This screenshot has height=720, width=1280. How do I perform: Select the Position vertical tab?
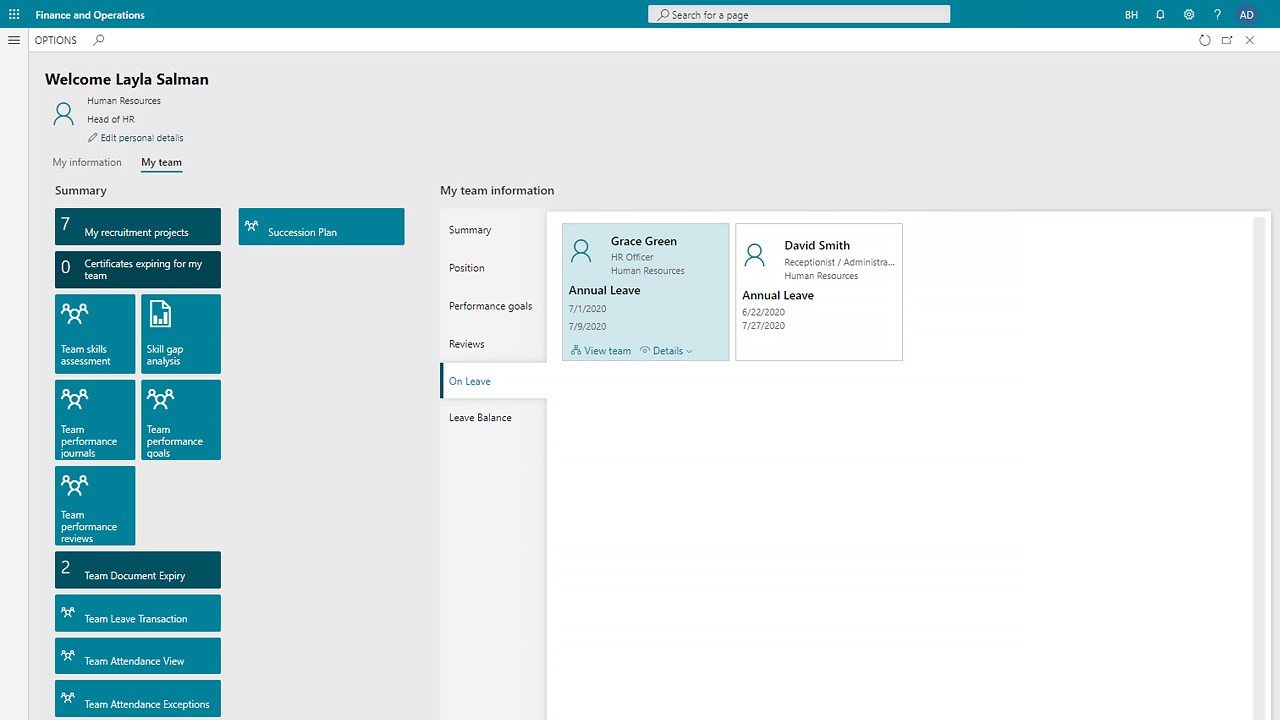tap(493, 268)
